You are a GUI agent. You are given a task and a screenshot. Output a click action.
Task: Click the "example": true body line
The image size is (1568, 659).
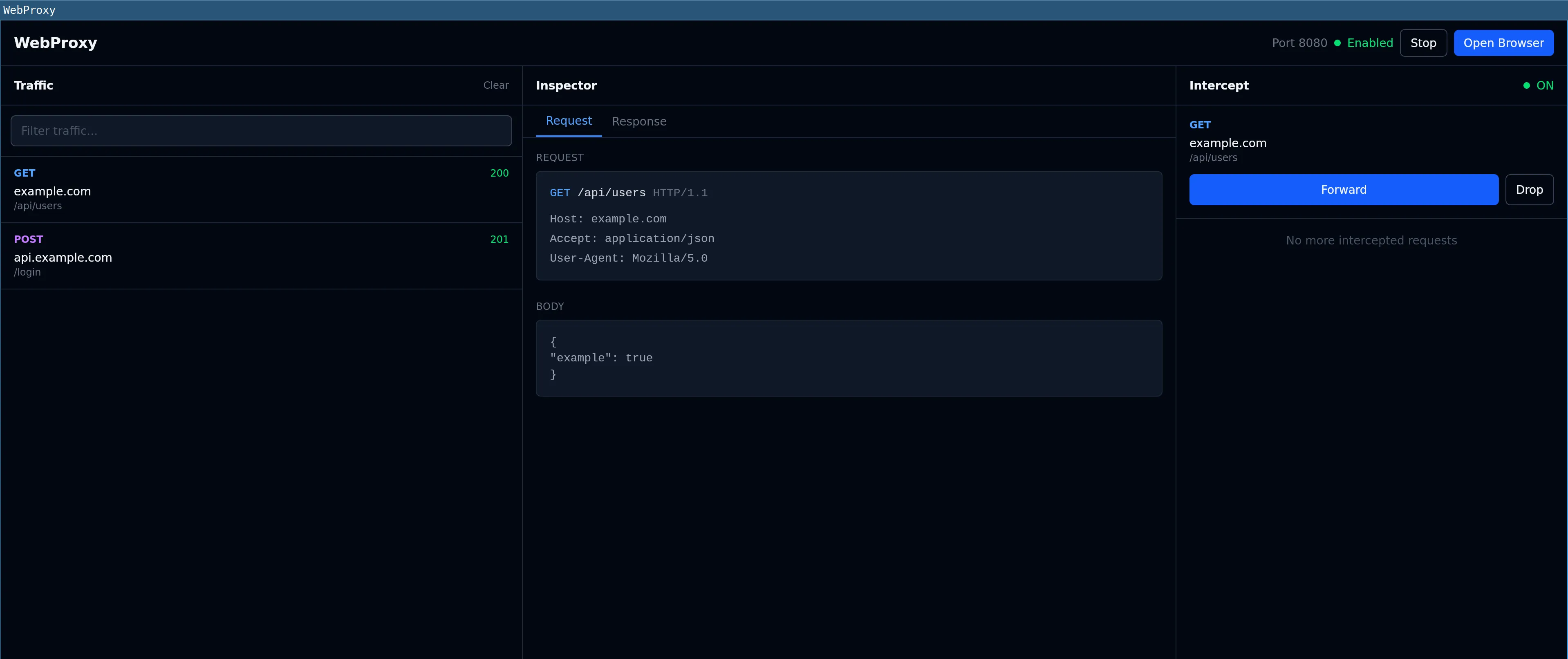(x=601, y=358)
